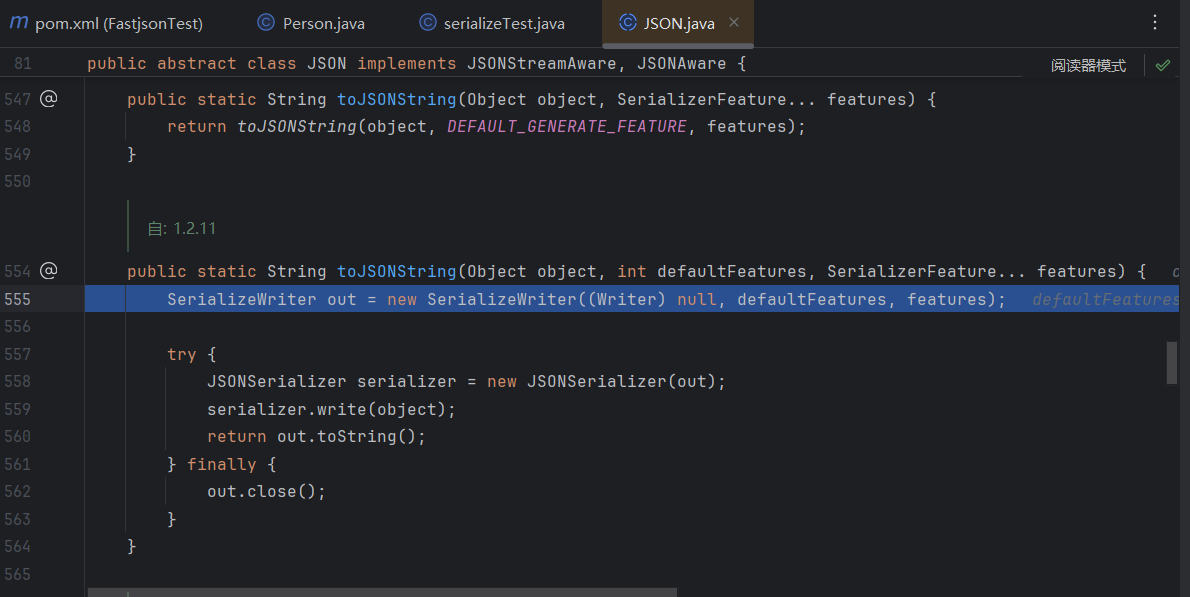Click the Maven icon on pom.xml tab
The height and width of the screenshot is (597, 1190).
click(x=18, y=23)
